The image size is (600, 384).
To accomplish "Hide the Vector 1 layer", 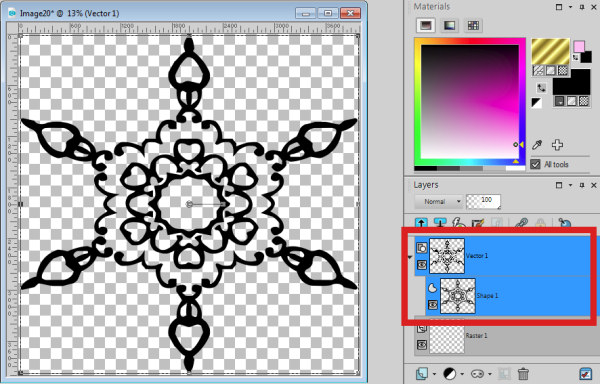I will (422, 265).
